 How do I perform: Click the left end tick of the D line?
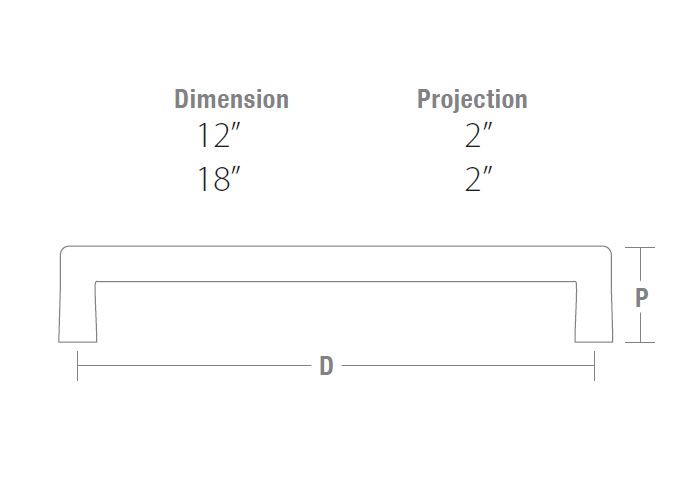pyautogui.click(x=78, y=366)
